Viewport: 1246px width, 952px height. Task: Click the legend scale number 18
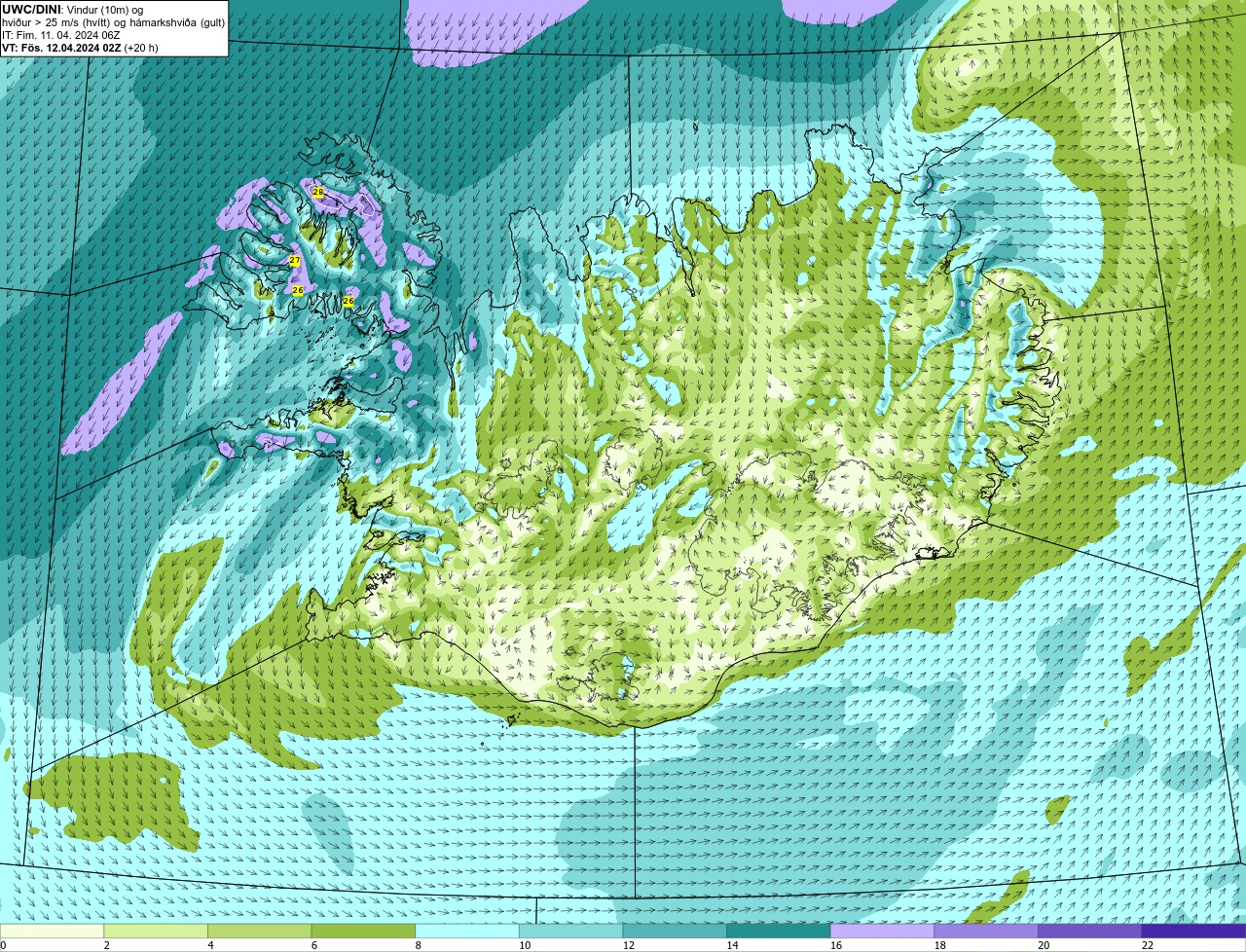click(940, 945)
